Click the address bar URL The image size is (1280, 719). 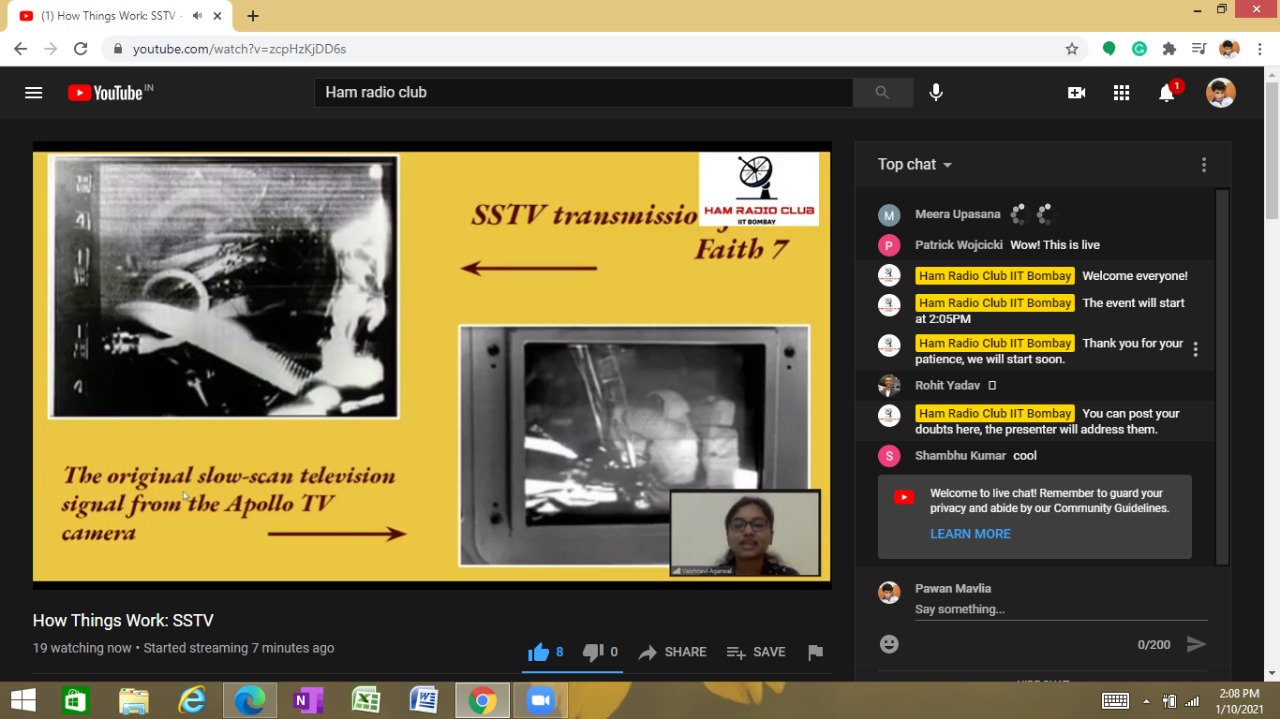(239, 48)
